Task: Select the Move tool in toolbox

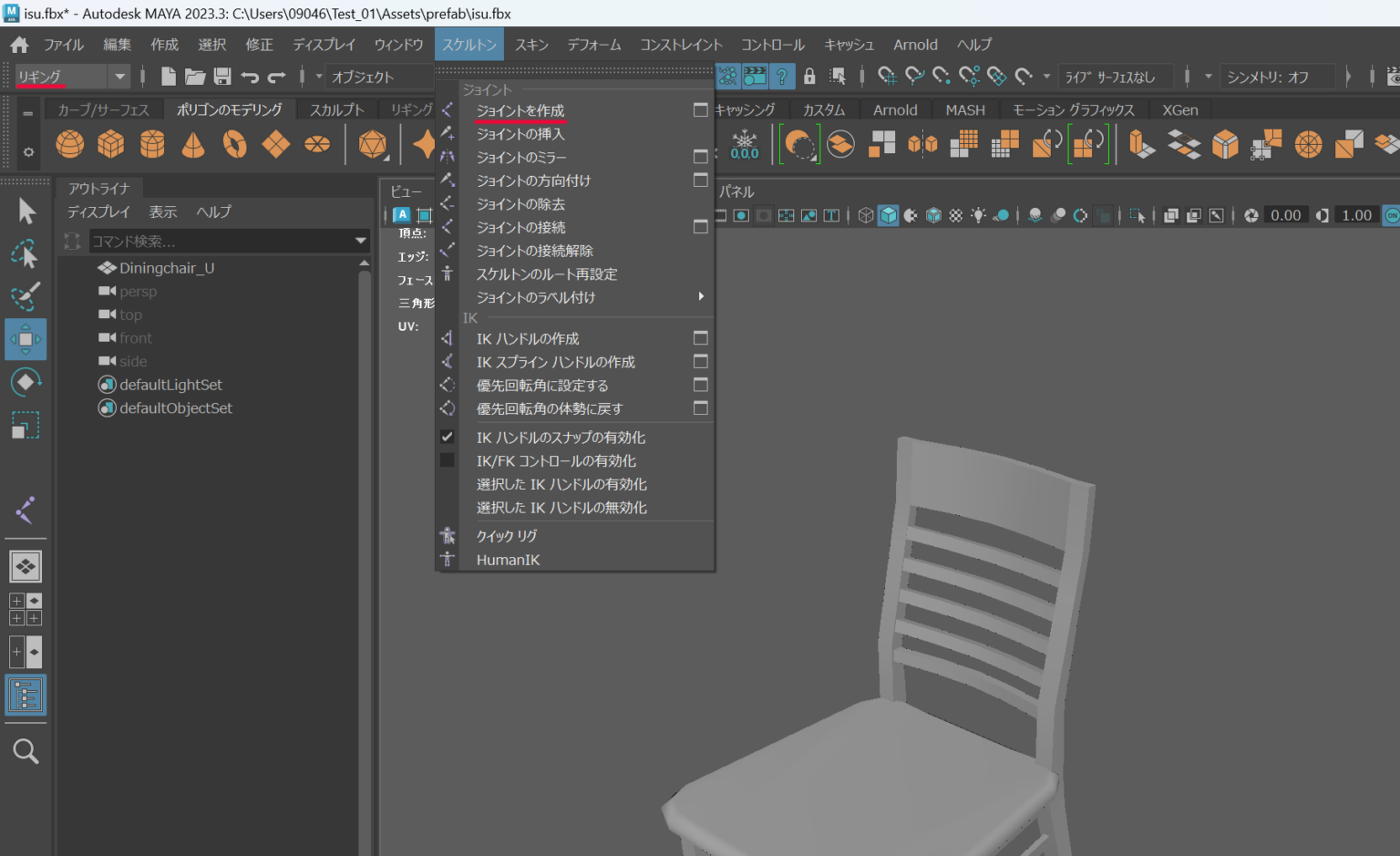Action: 26,339
